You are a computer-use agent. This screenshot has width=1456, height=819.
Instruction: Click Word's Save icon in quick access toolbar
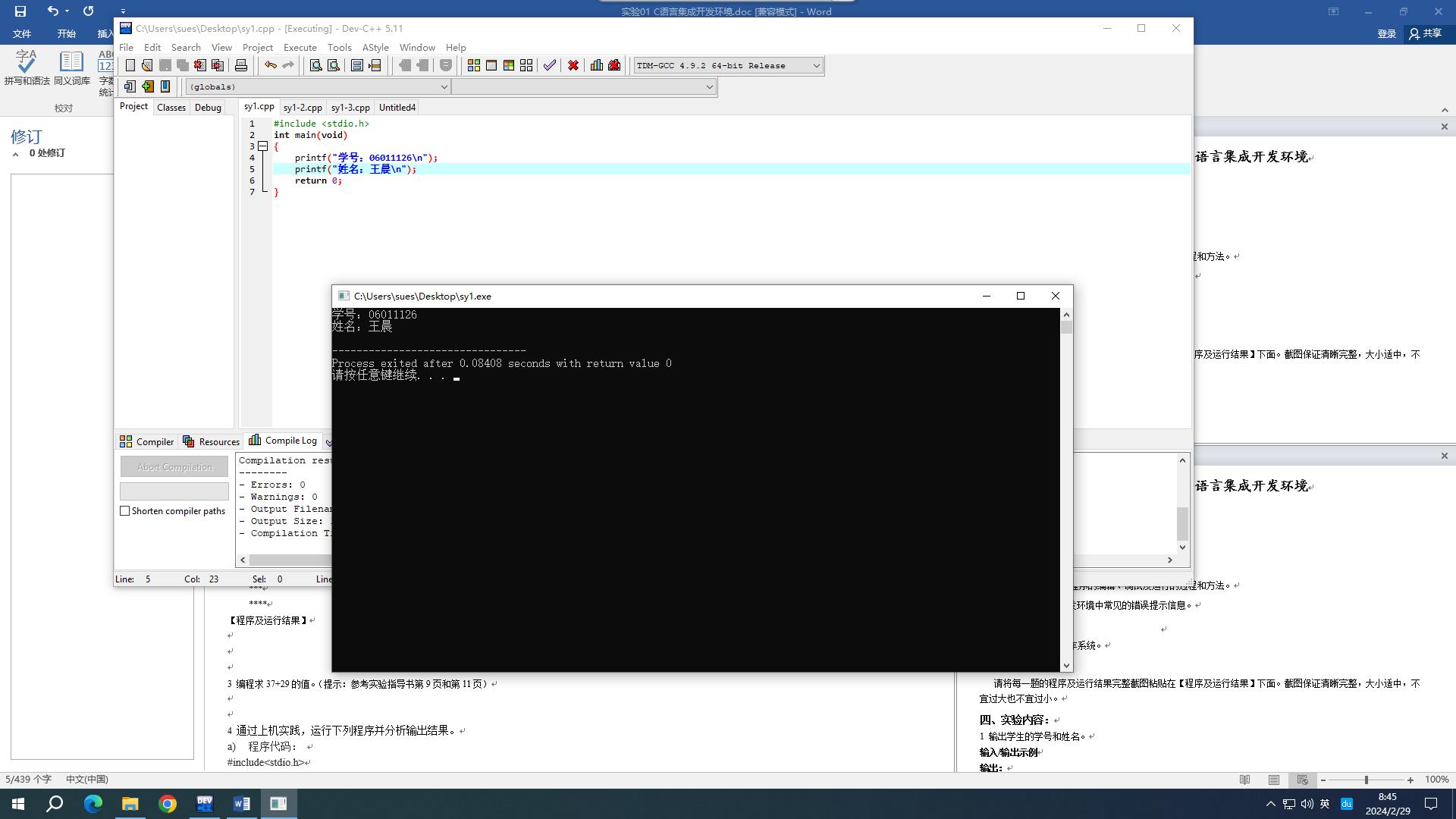tap(20, 11)
